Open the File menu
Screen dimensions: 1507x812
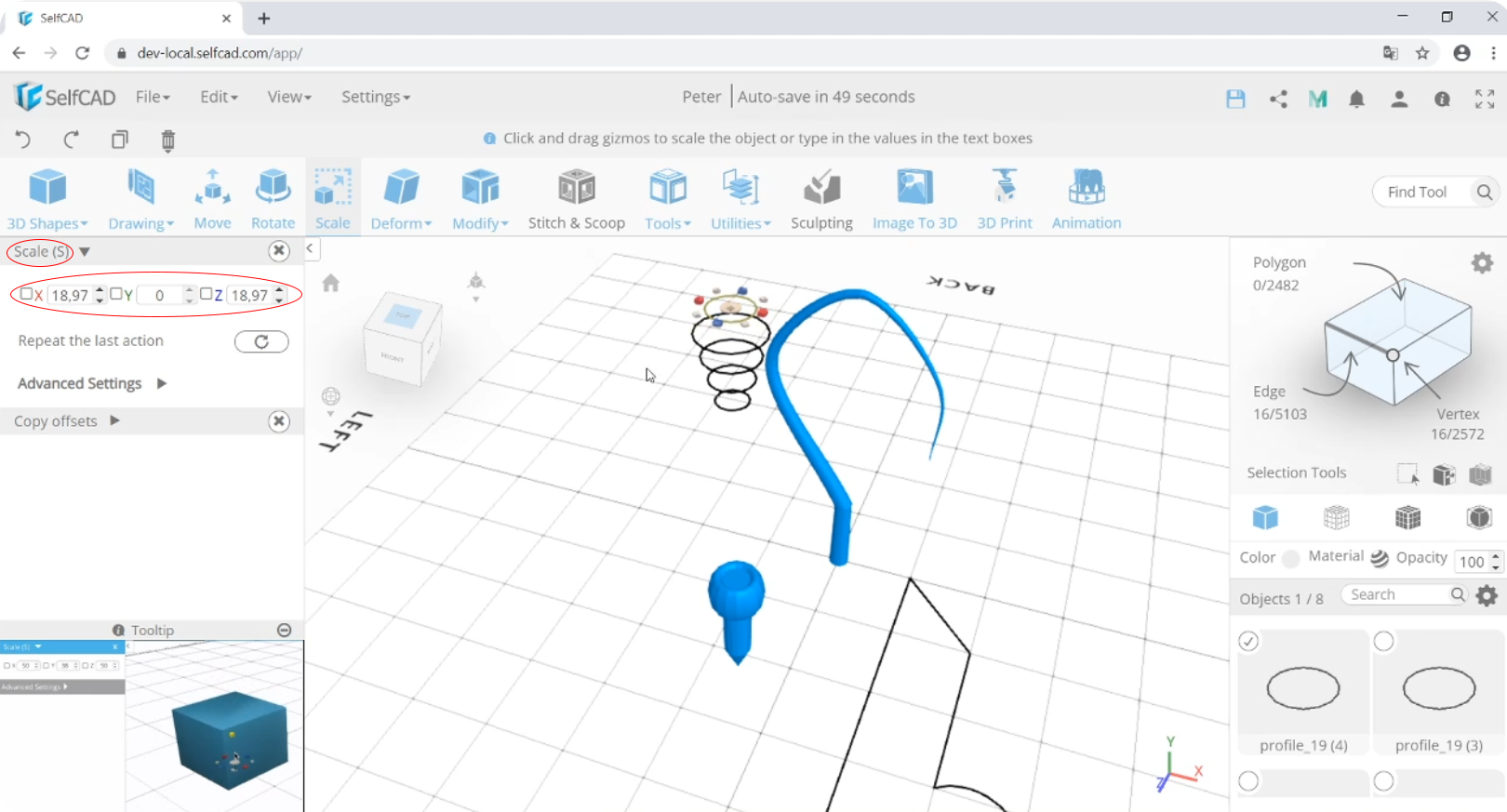tap(153, 97)
